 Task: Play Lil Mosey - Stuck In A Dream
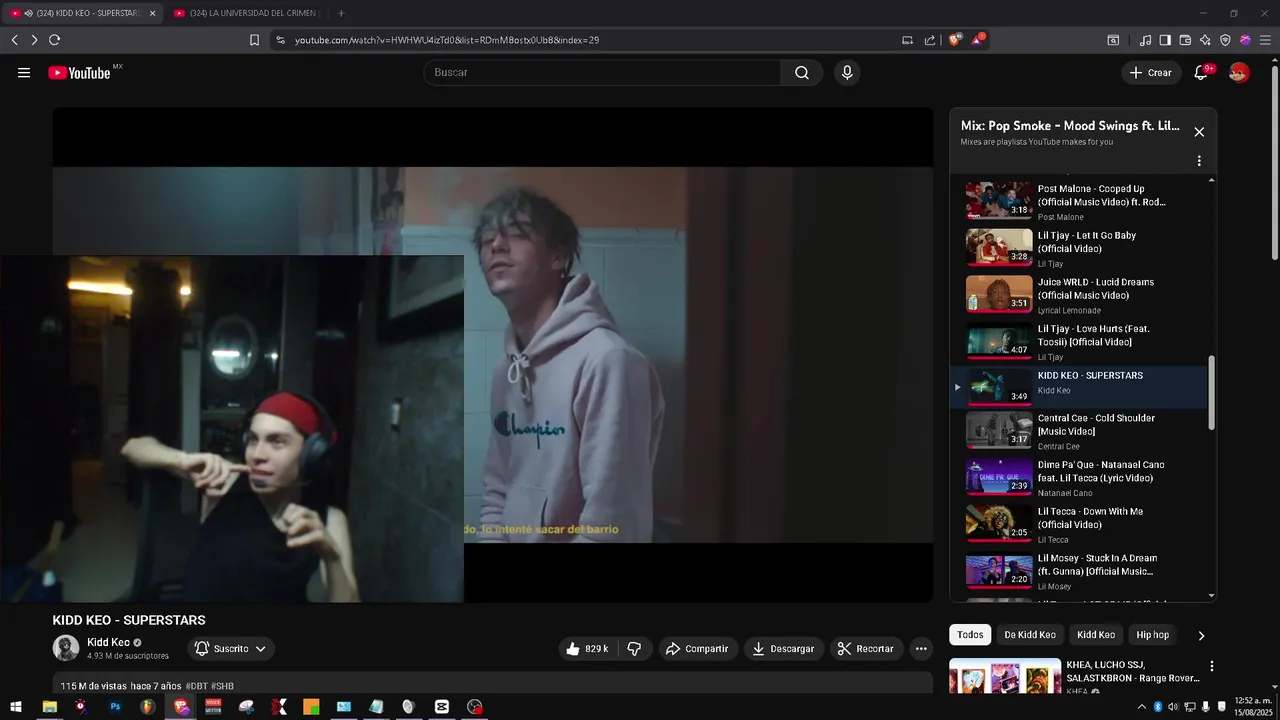click(1080, 572)
